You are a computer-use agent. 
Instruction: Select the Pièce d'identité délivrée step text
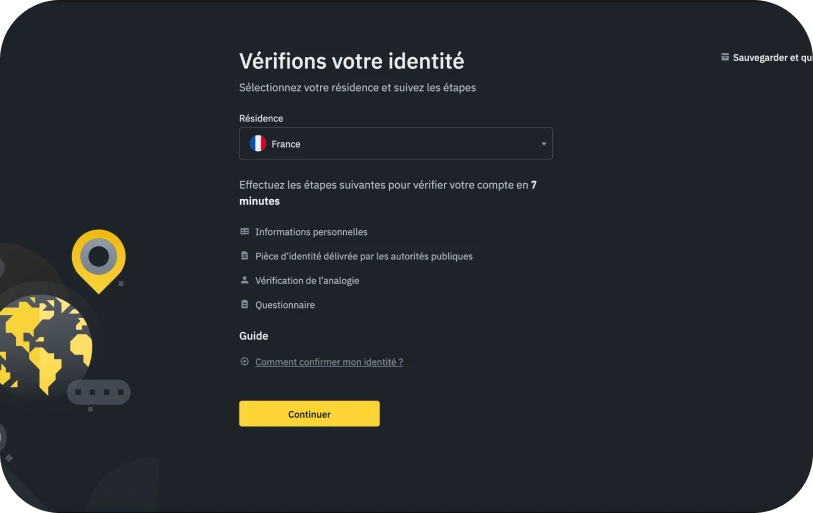click(x=364, y=256)
